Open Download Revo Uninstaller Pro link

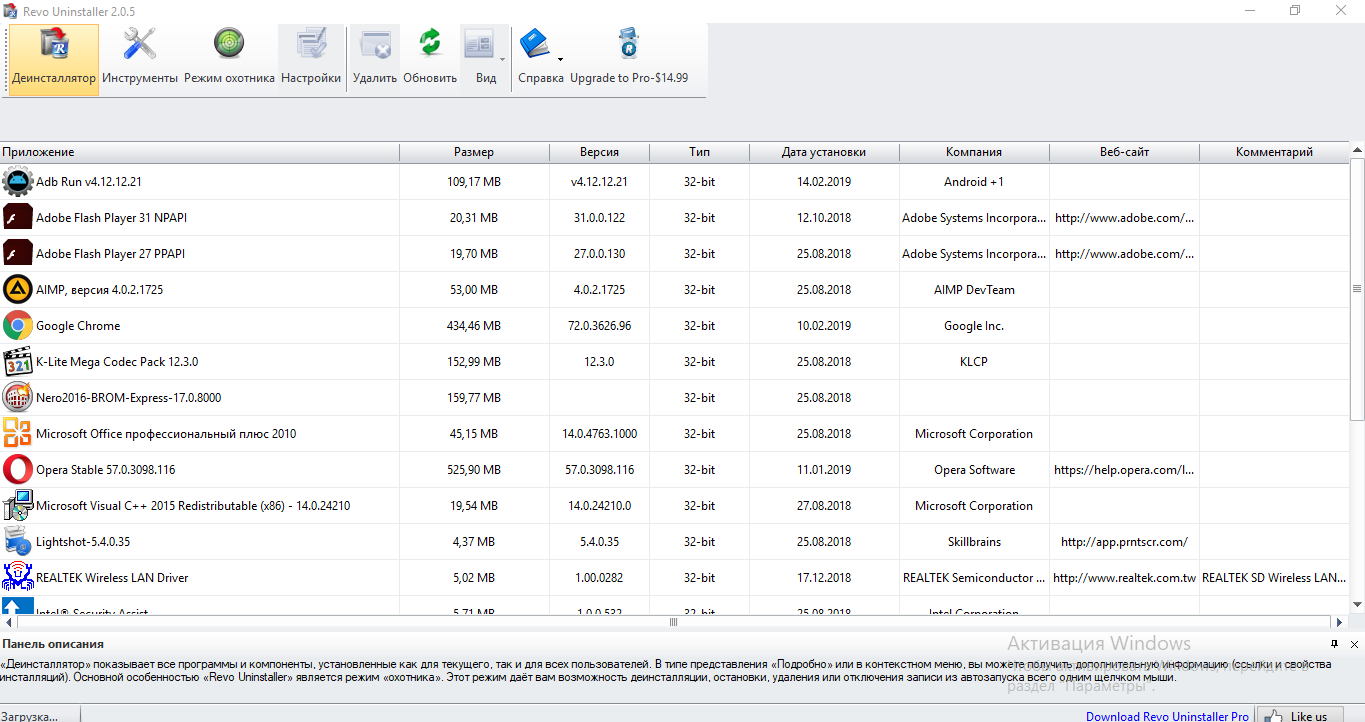click(1167, 716)
